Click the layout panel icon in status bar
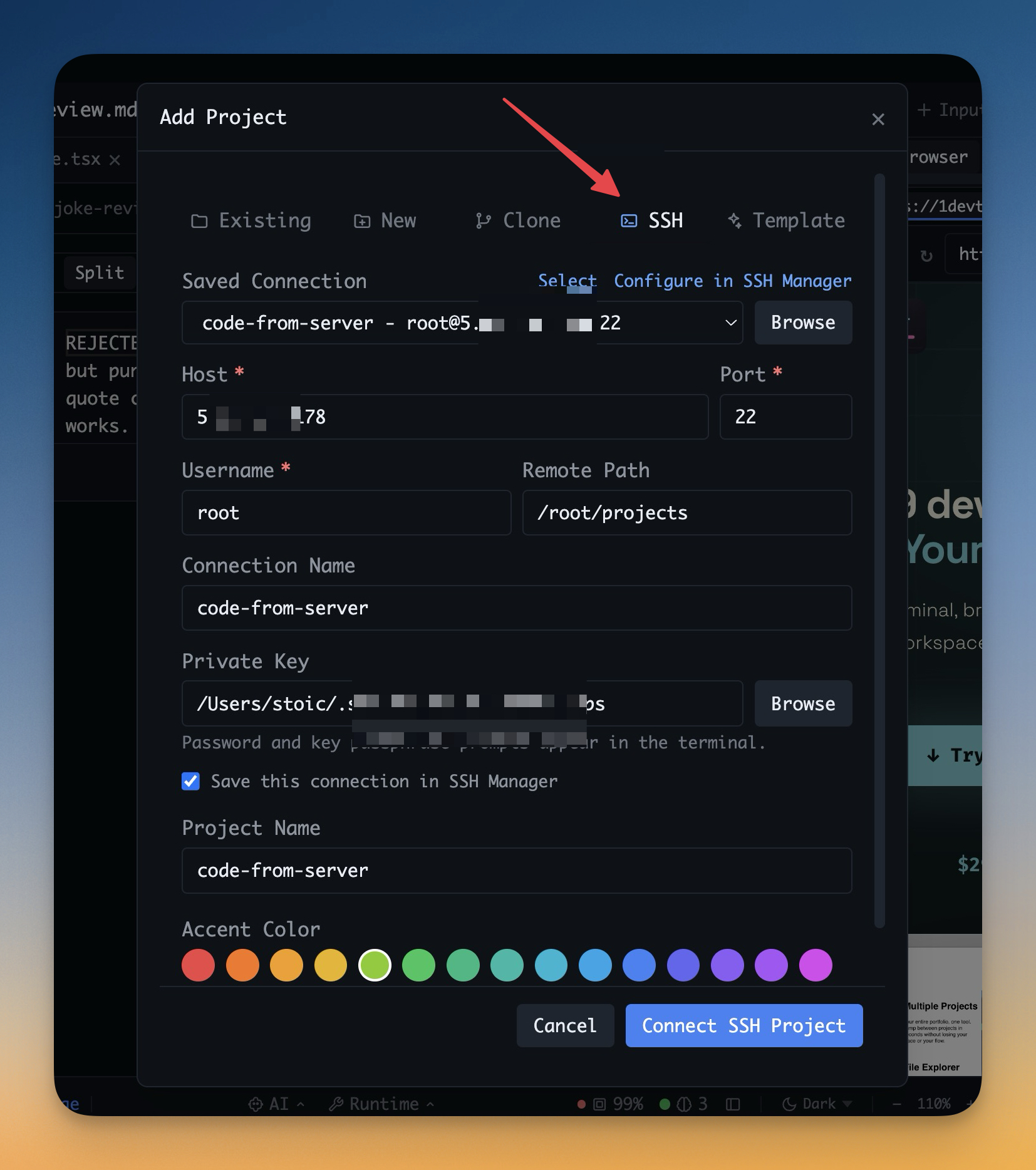 (733, 1104)
